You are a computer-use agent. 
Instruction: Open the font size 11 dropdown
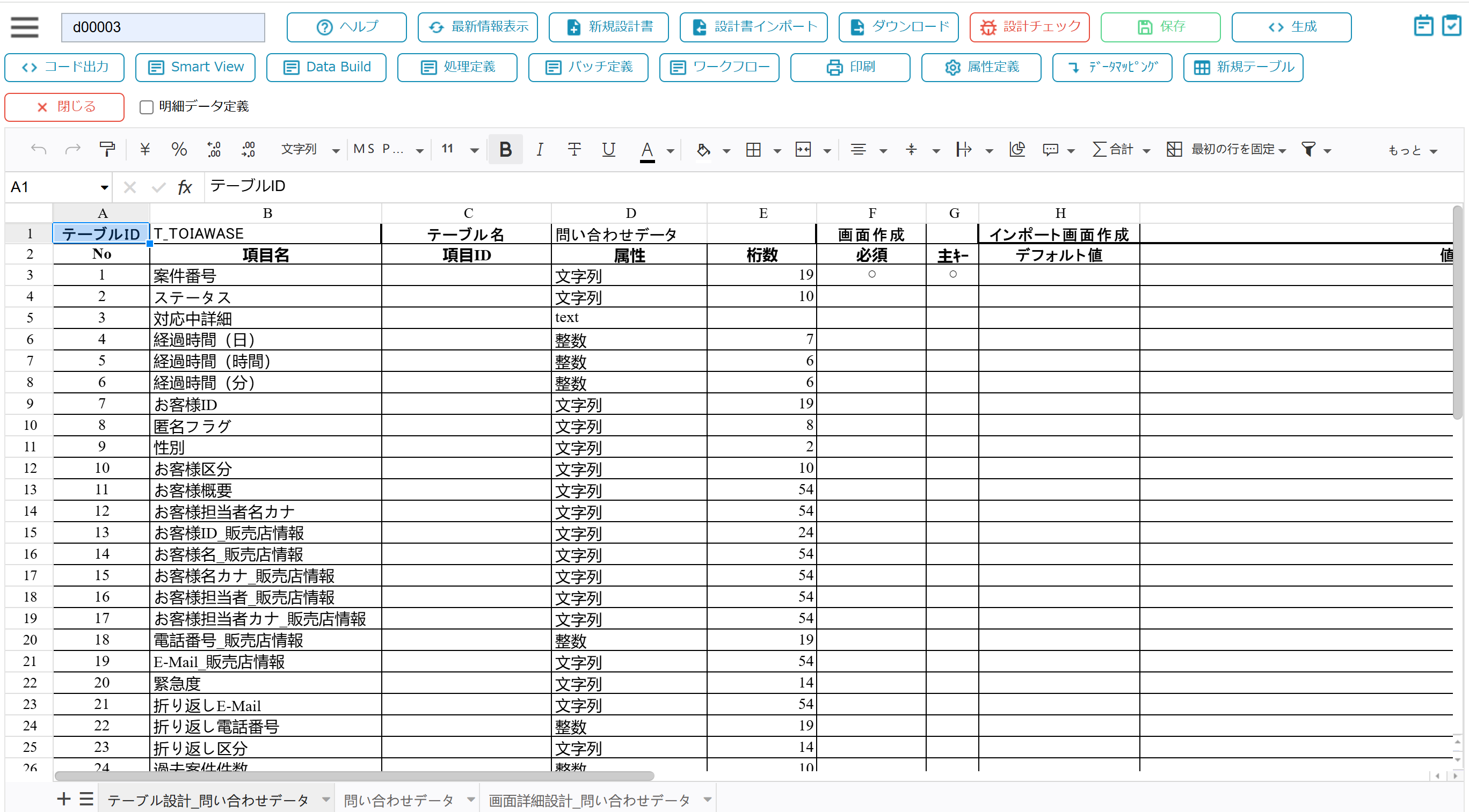(x=459, y=149)
